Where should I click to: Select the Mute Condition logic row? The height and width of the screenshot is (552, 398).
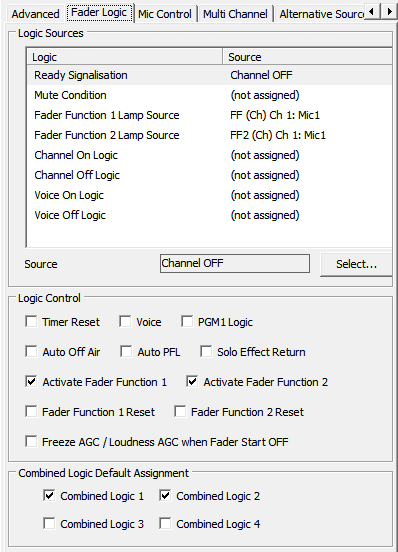[x=210, y=95]
